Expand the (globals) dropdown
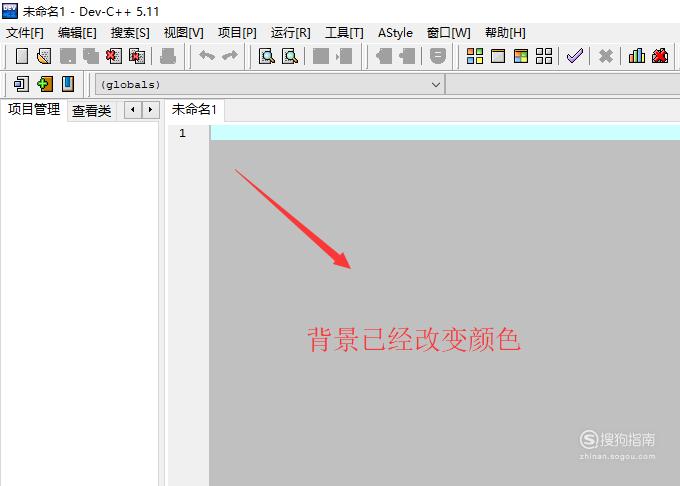The image size is (680, 486). (x=436, y=85)
